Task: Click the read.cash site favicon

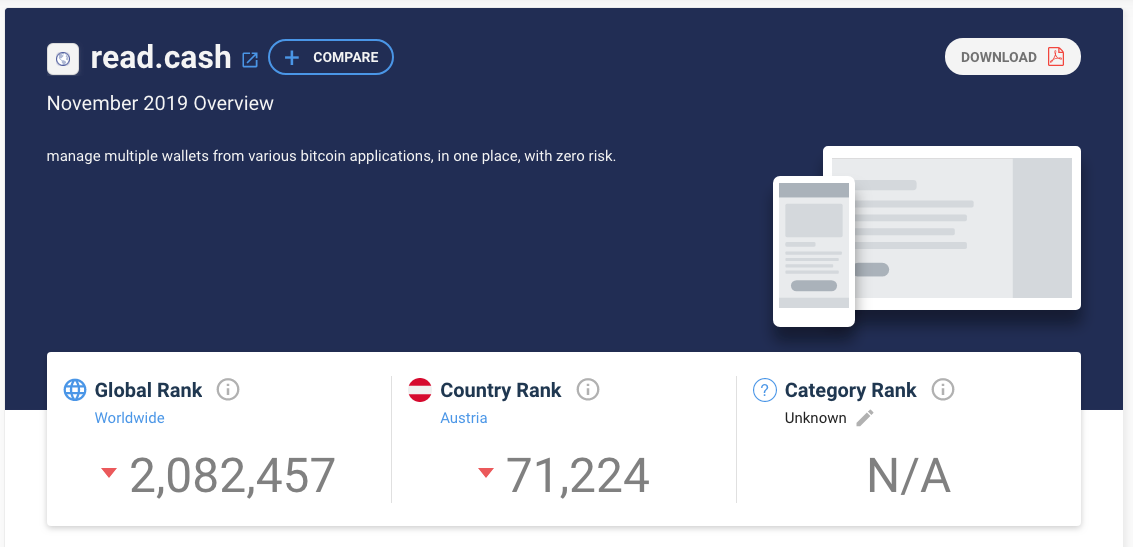Action: 63,59
